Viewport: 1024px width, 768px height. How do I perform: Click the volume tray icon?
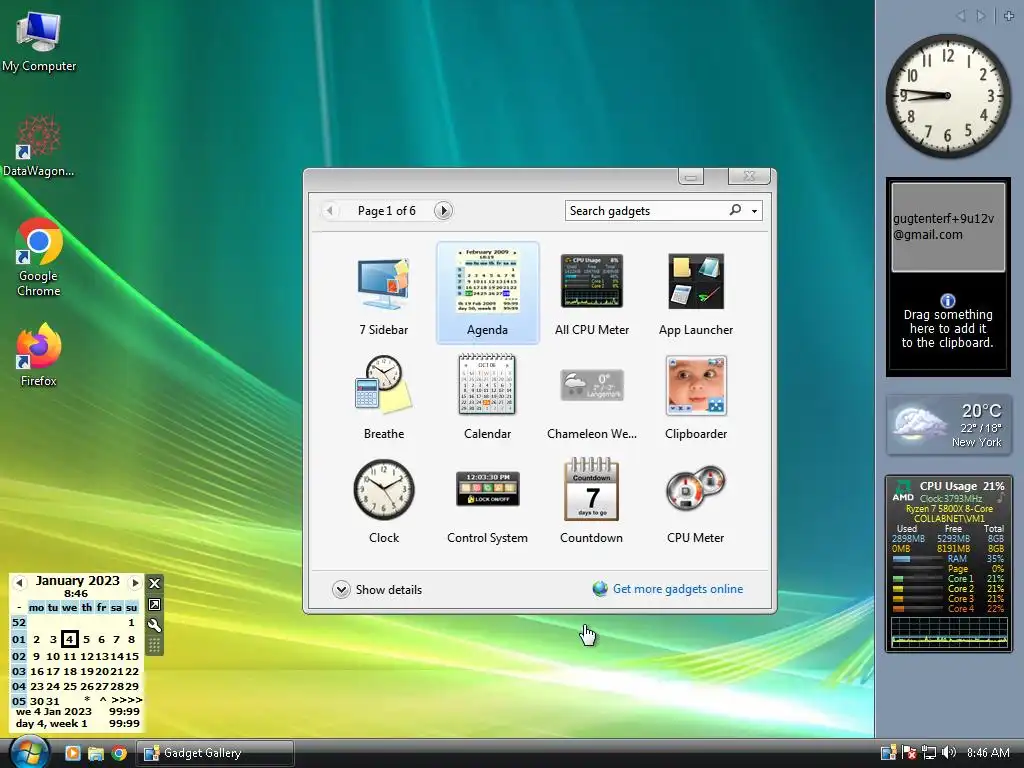pos(949,752)
